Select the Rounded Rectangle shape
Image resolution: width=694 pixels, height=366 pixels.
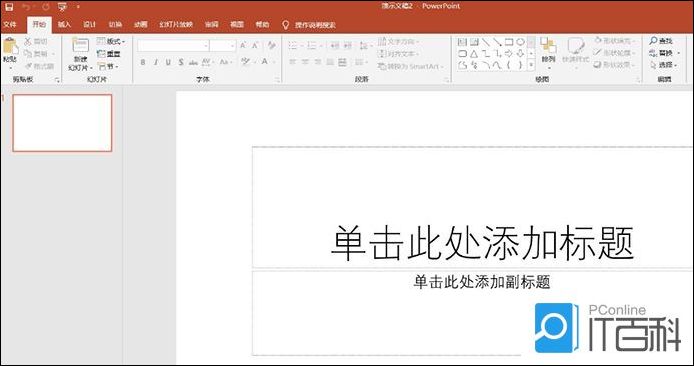coord(463,54)
